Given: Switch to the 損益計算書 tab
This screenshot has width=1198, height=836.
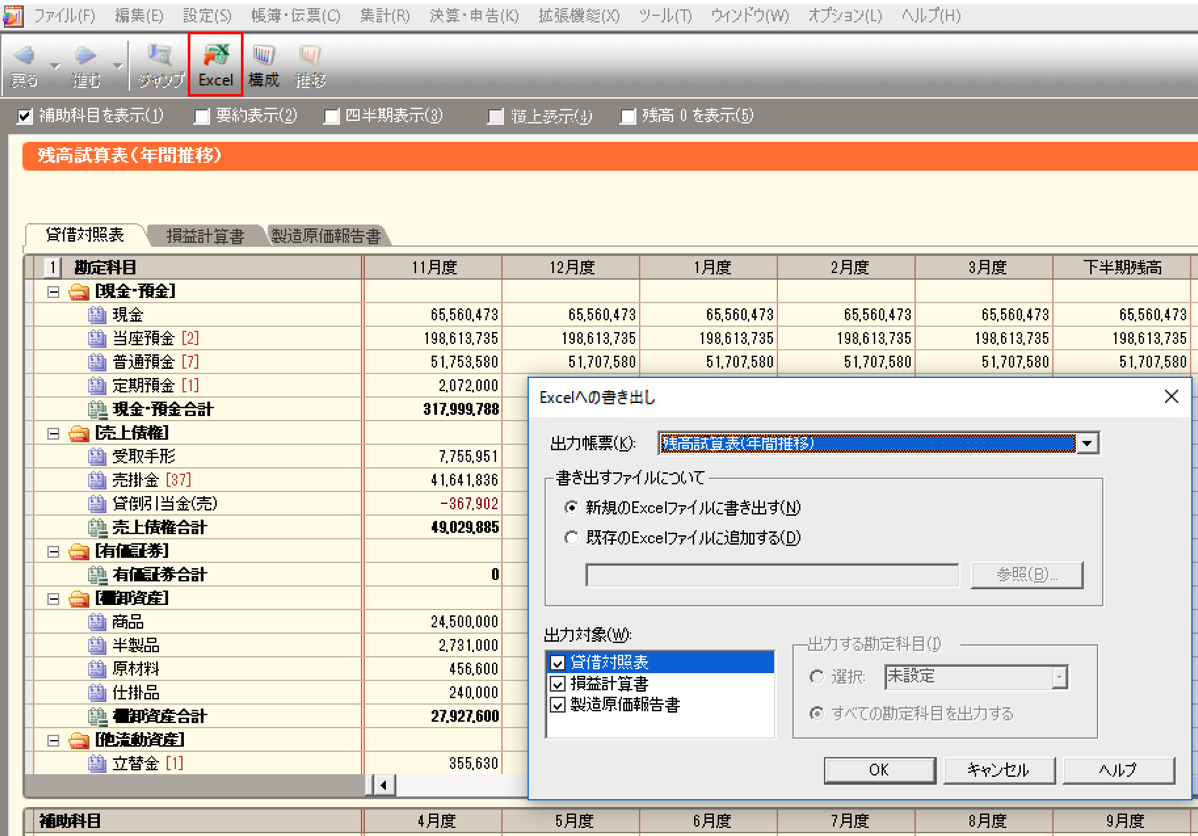Looking at the screenshot, I should click(x=205, y=236).
